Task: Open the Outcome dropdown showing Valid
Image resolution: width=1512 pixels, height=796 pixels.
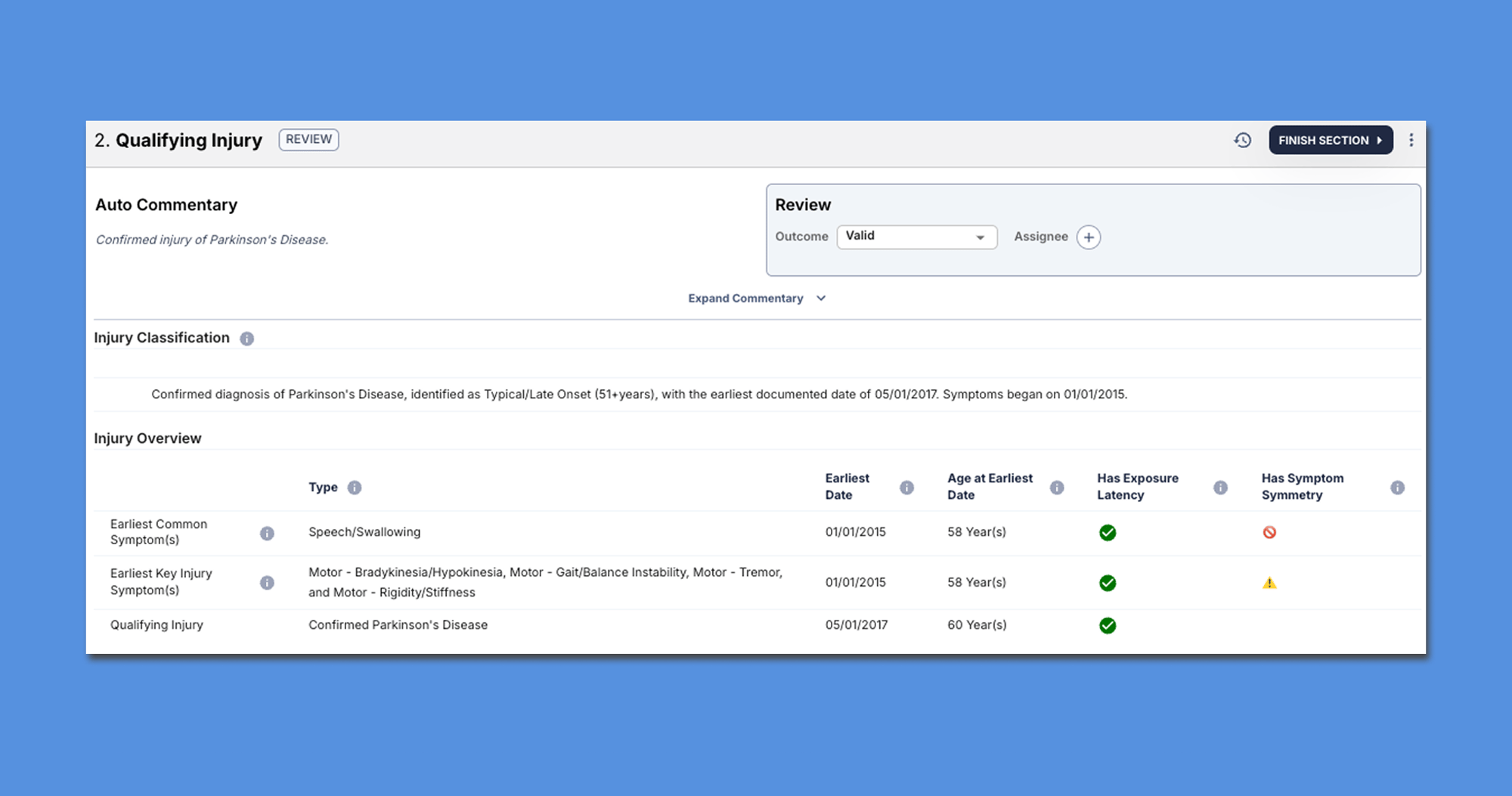Action: click(916, 237)
